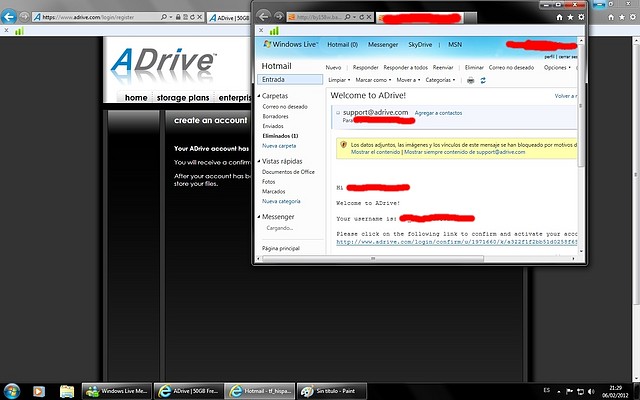Open Favorites star of the background ADrive browser
640x400 pixels.
tap(622, 17)
